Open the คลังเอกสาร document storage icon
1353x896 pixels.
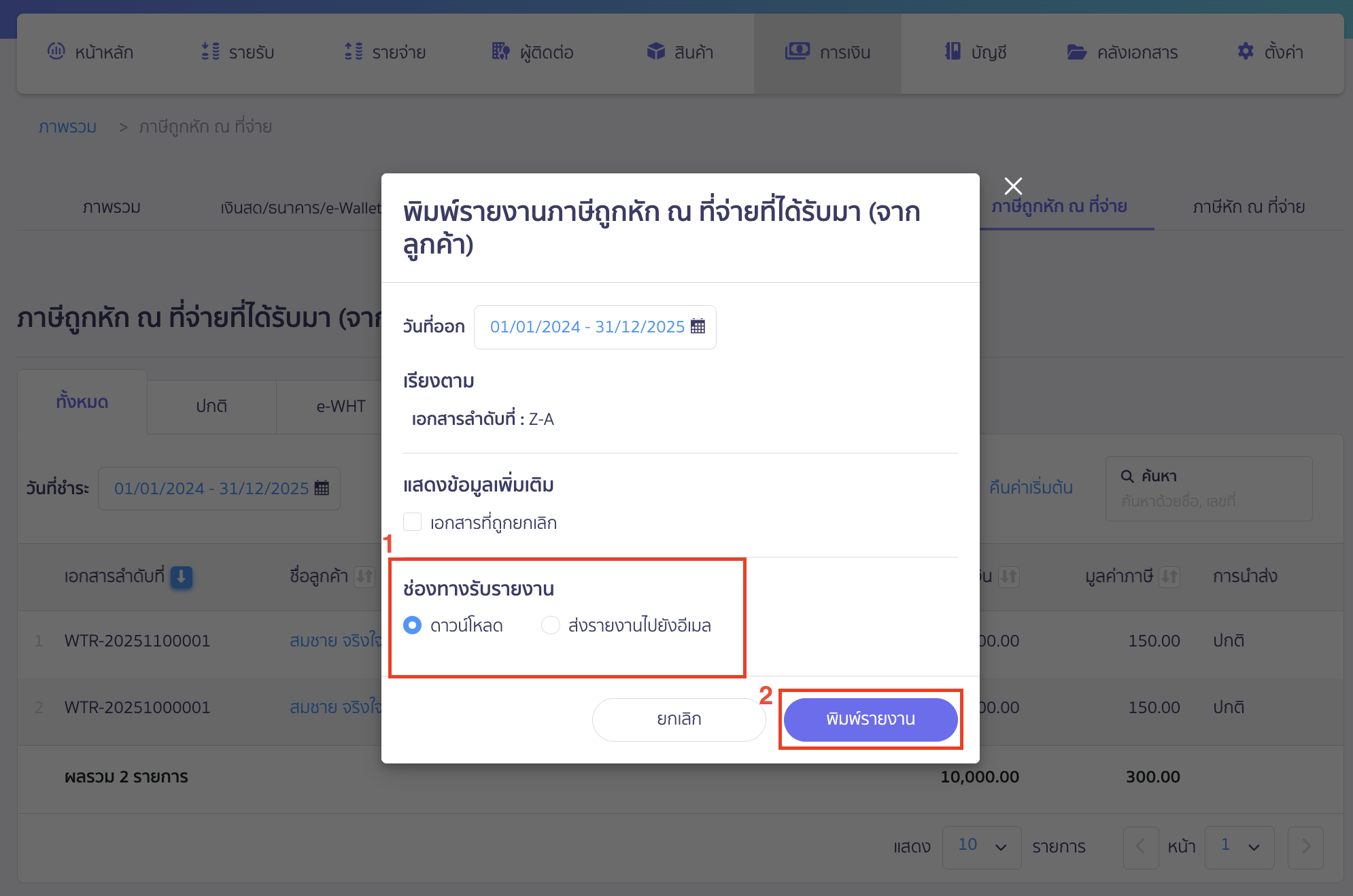click(1076, 52)
